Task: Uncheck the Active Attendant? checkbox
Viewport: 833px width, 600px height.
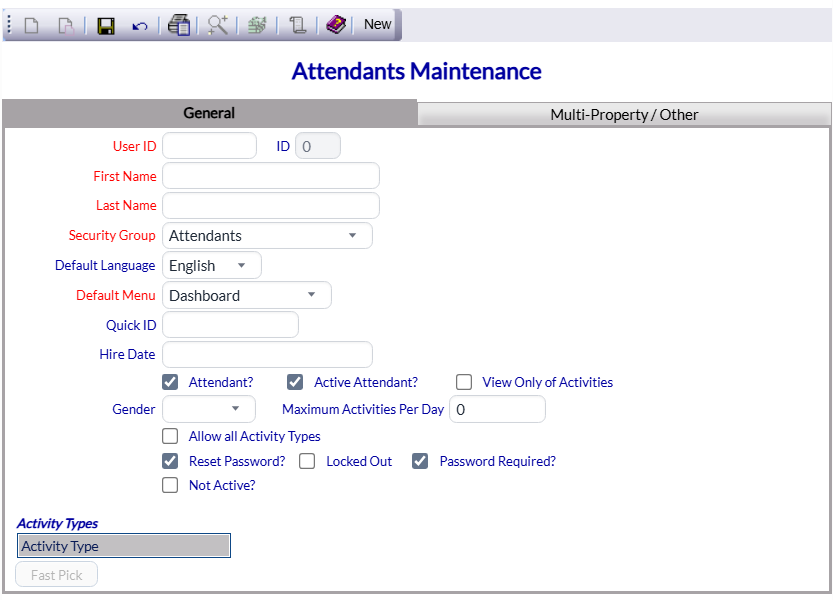Action: (295, 382)
